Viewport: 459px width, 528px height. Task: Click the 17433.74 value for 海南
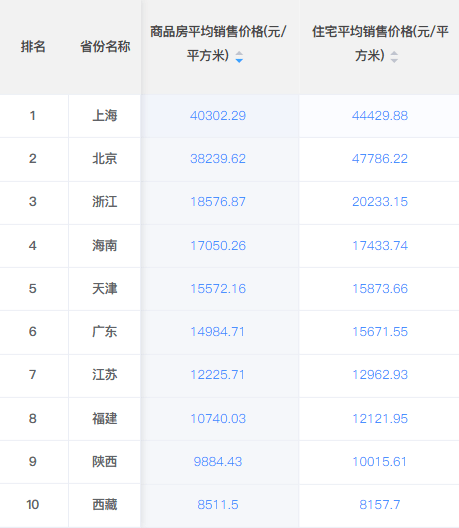pos(380,245)
